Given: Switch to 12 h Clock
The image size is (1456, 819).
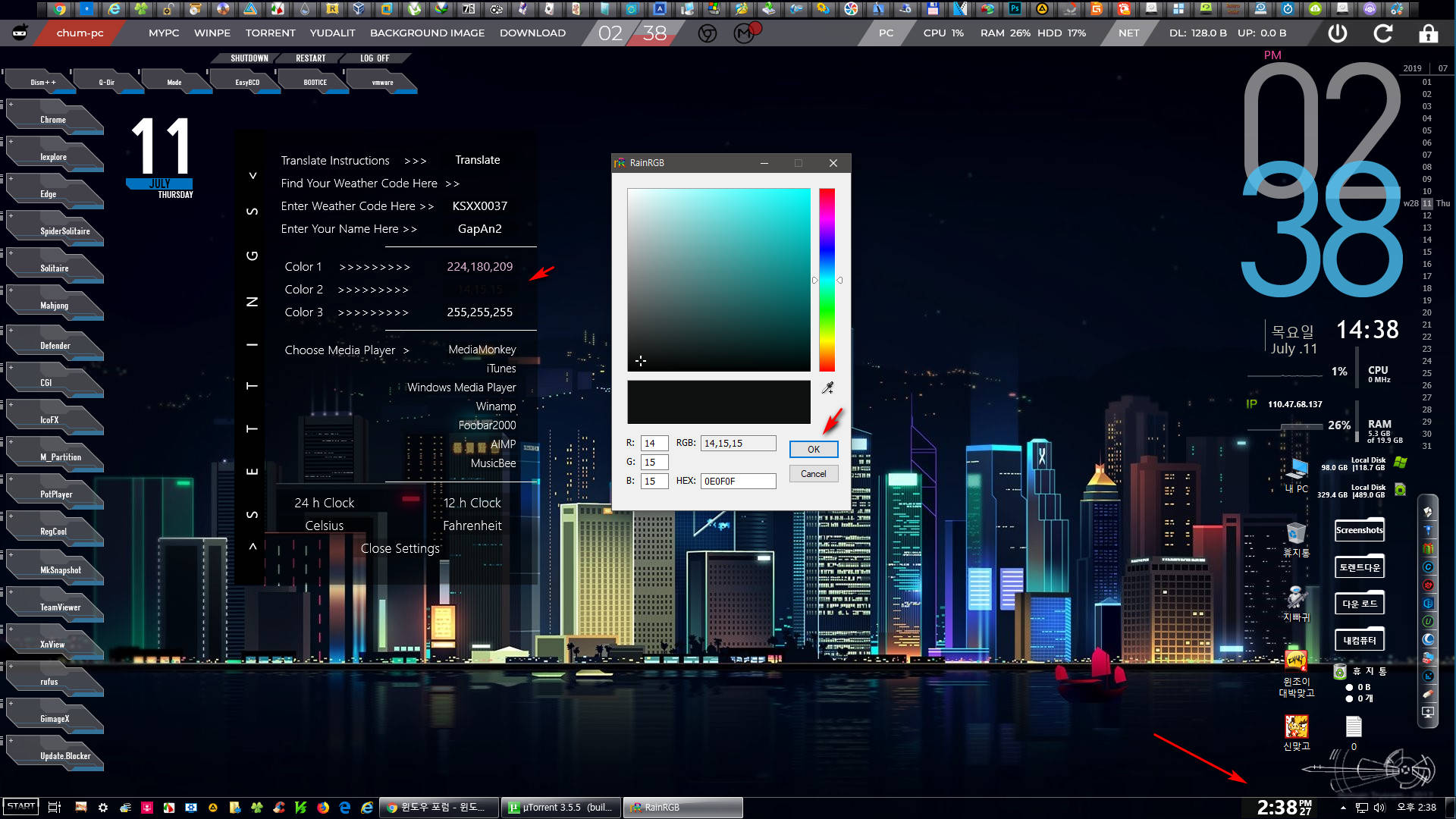Looking at the screenshot, I should (472, 503).
